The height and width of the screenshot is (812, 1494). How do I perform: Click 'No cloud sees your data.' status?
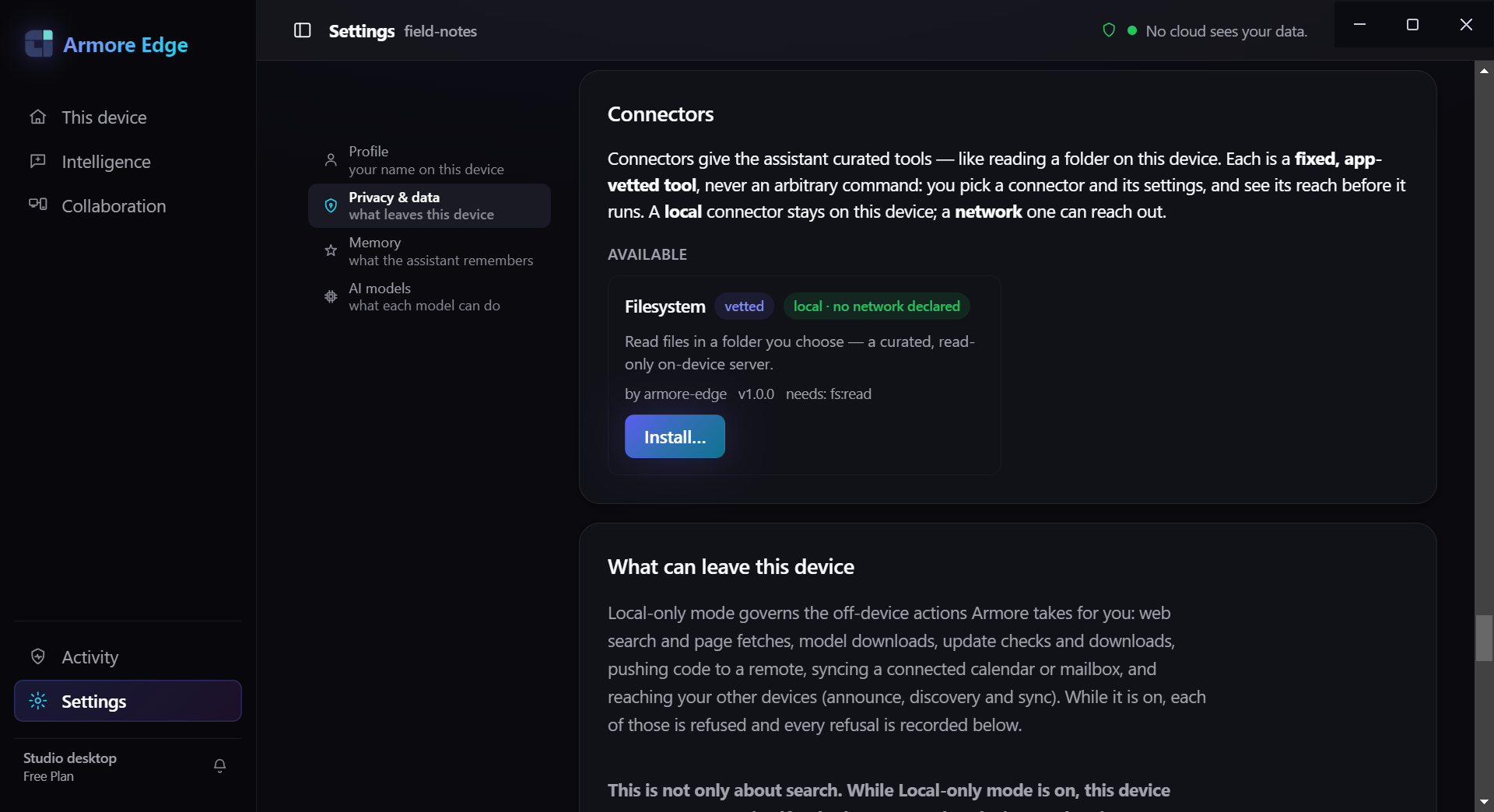click(1226, 31)
